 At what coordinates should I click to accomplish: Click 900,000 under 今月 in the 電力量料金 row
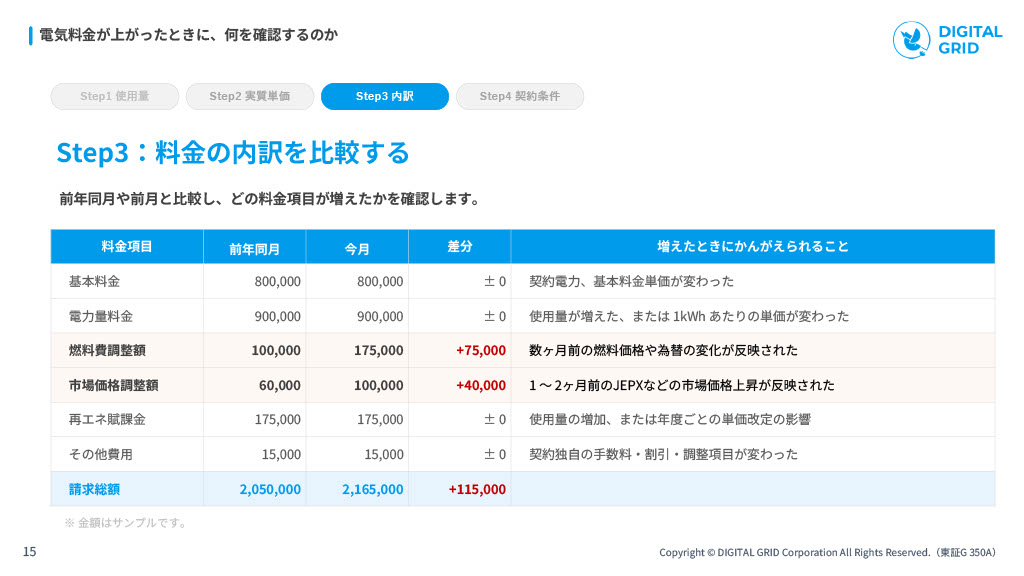(380, 316)
